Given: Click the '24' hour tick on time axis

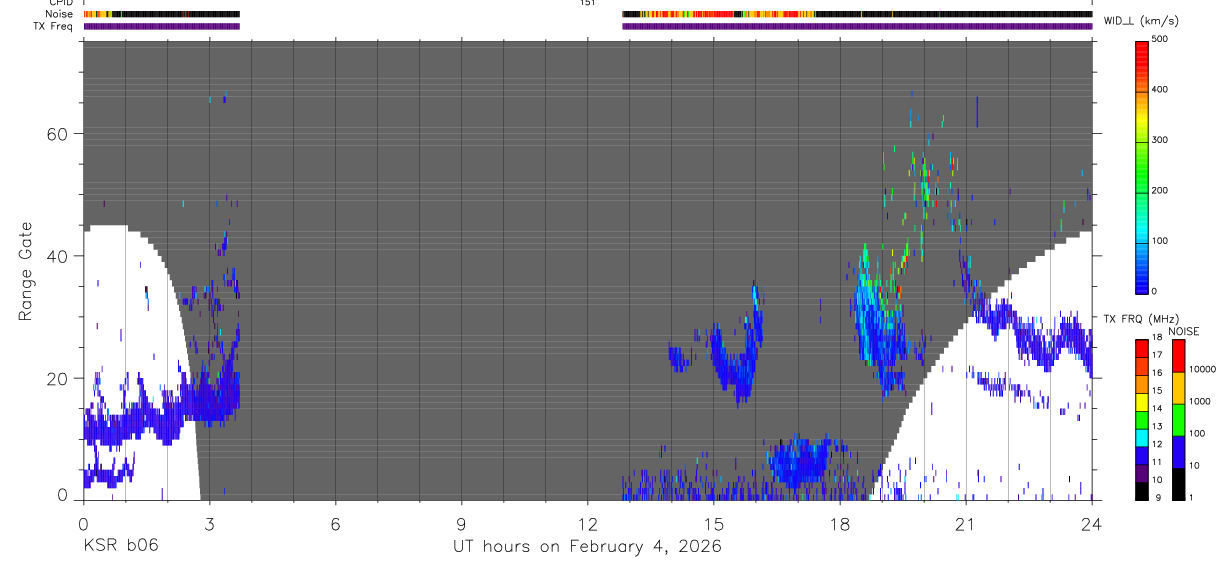Looking at the screenshot, I should (x=1091, y=523).
